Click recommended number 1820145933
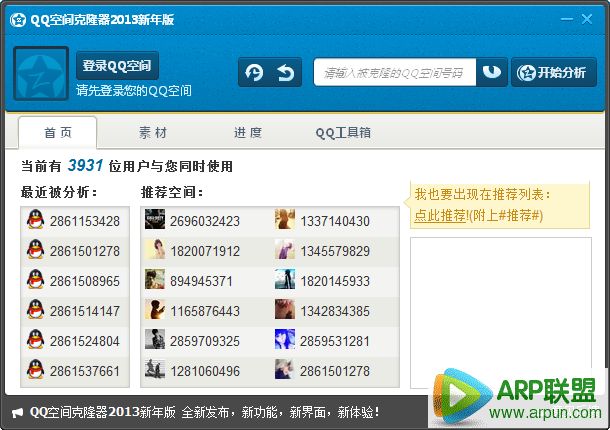610x430 pixels. pyautogui.click(x=335, y=281)
